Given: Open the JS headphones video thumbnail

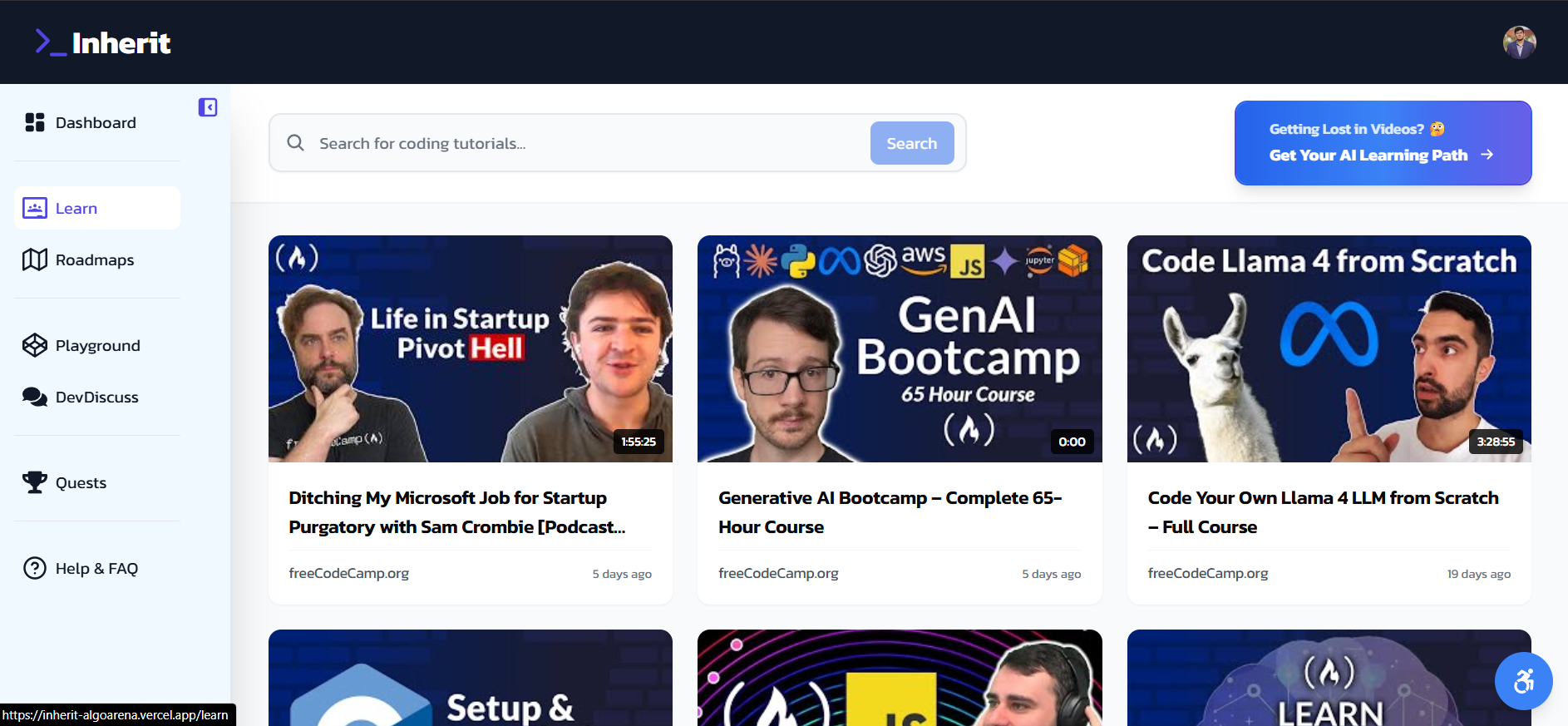Looking at the screenshot, I should coord(900,678).
